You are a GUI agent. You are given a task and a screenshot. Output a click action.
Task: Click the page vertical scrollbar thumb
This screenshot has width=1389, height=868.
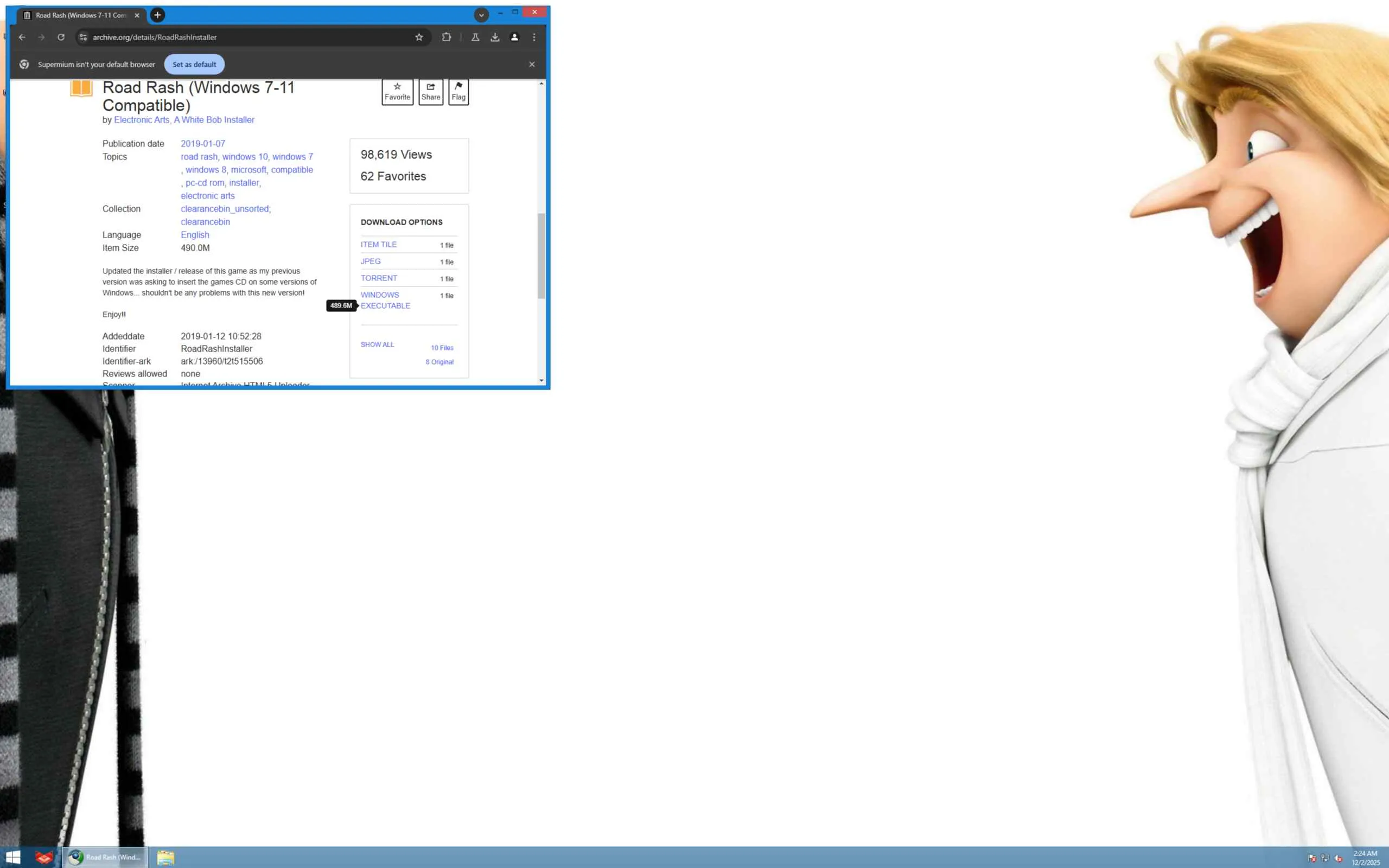[x=540, y=256]
